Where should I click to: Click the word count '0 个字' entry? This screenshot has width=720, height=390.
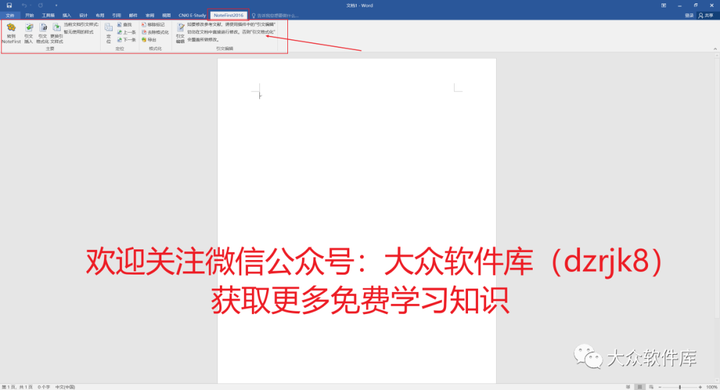pos(44,387)
